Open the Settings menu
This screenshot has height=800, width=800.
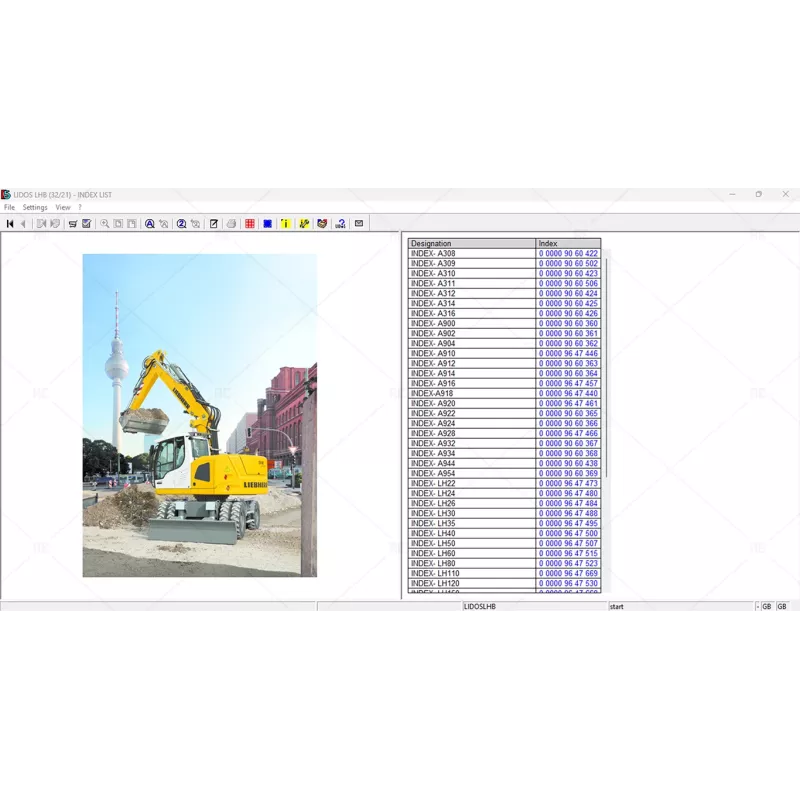[36, 207]
